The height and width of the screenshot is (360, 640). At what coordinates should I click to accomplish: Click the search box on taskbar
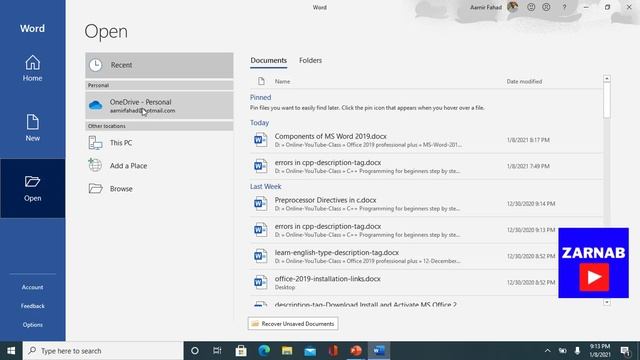click(x=103, y=351)
